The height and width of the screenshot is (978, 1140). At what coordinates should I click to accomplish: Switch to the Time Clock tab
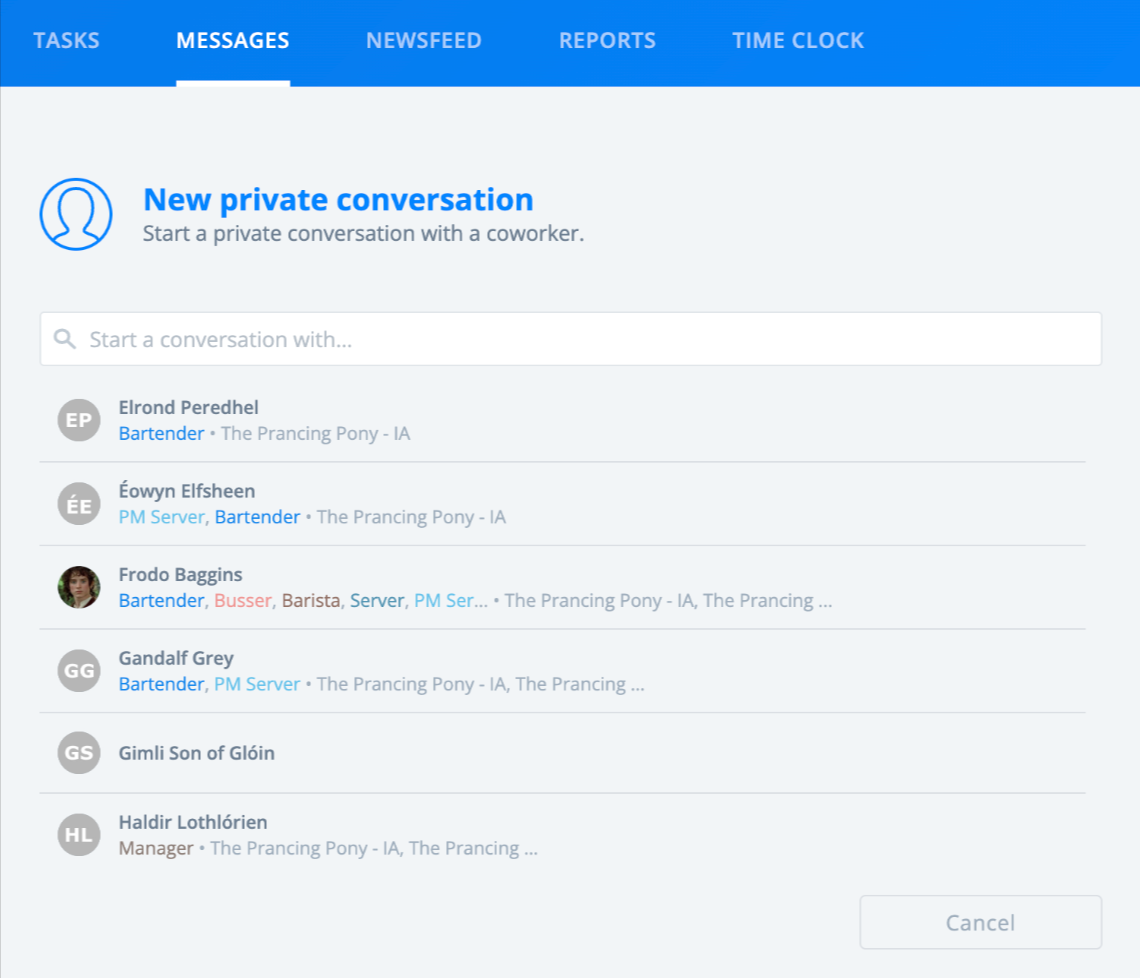(x=798, y=41)
